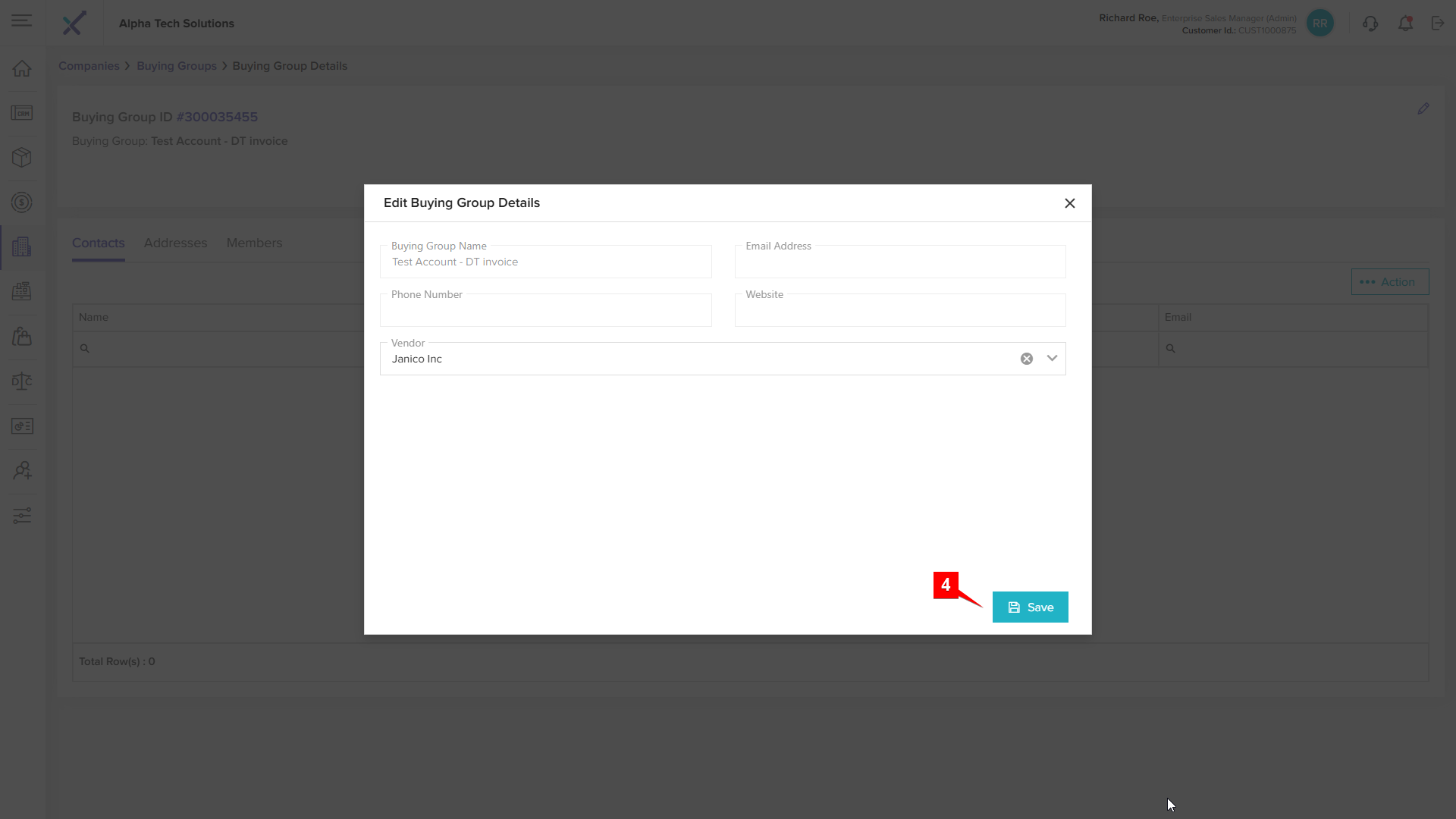This screenshot has width=1456, height=819.
Task: Switch to the Members tab
Action: click(x=254, y=243)
